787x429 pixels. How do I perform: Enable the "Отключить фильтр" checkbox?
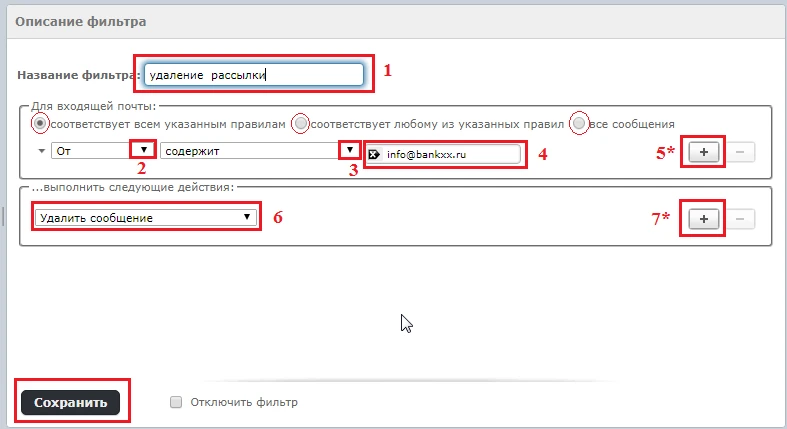176,402
